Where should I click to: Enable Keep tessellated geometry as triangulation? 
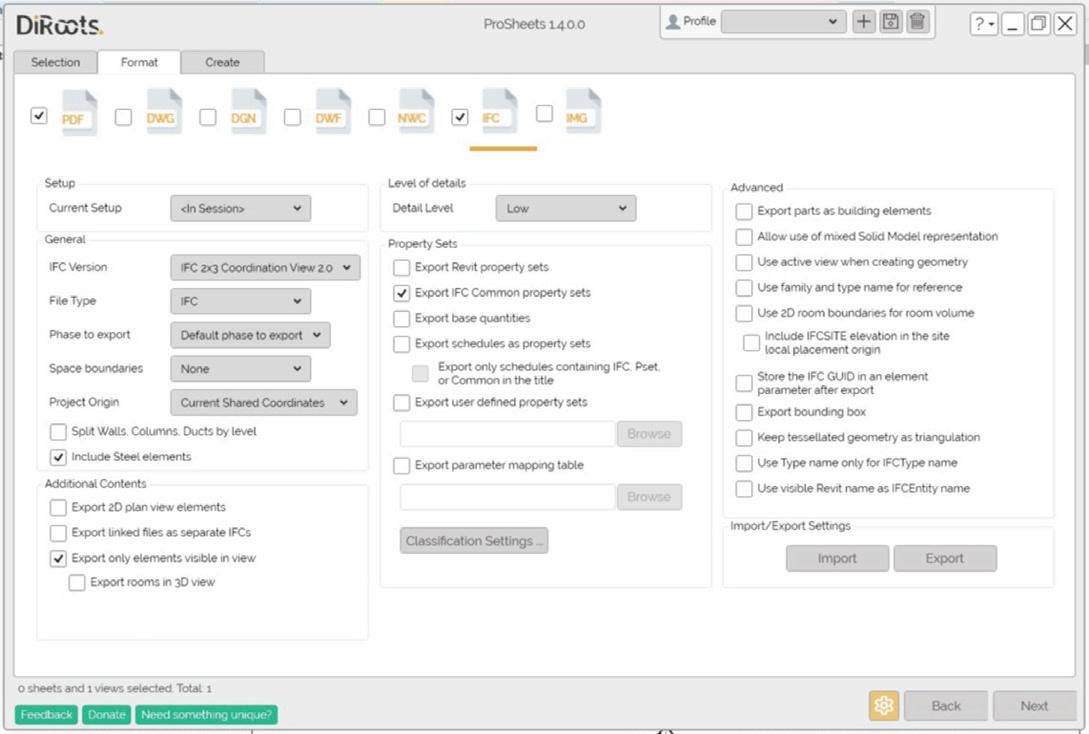[744, 437]
